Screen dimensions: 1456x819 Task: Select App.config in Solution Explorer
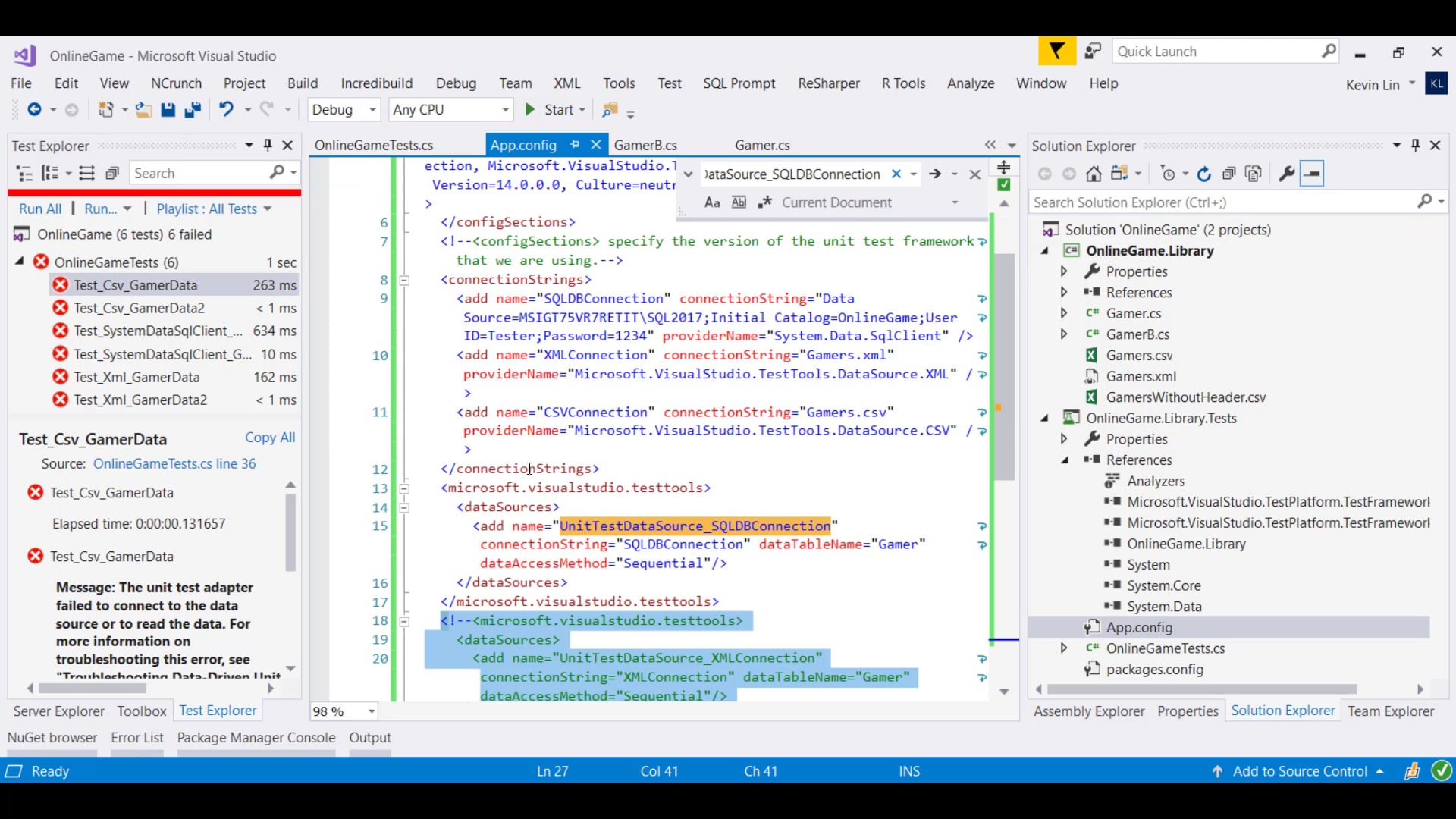coord(1138,627)
